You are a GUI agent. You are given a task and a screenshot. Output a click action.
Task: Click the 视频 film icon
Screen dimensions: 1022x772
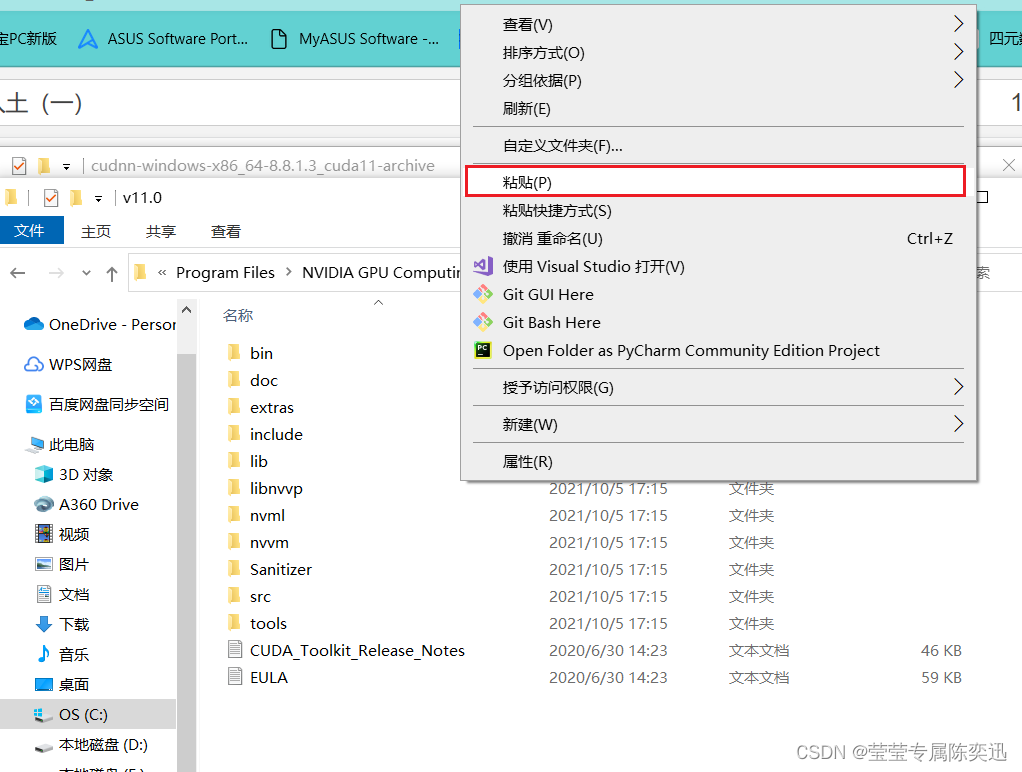44,534
